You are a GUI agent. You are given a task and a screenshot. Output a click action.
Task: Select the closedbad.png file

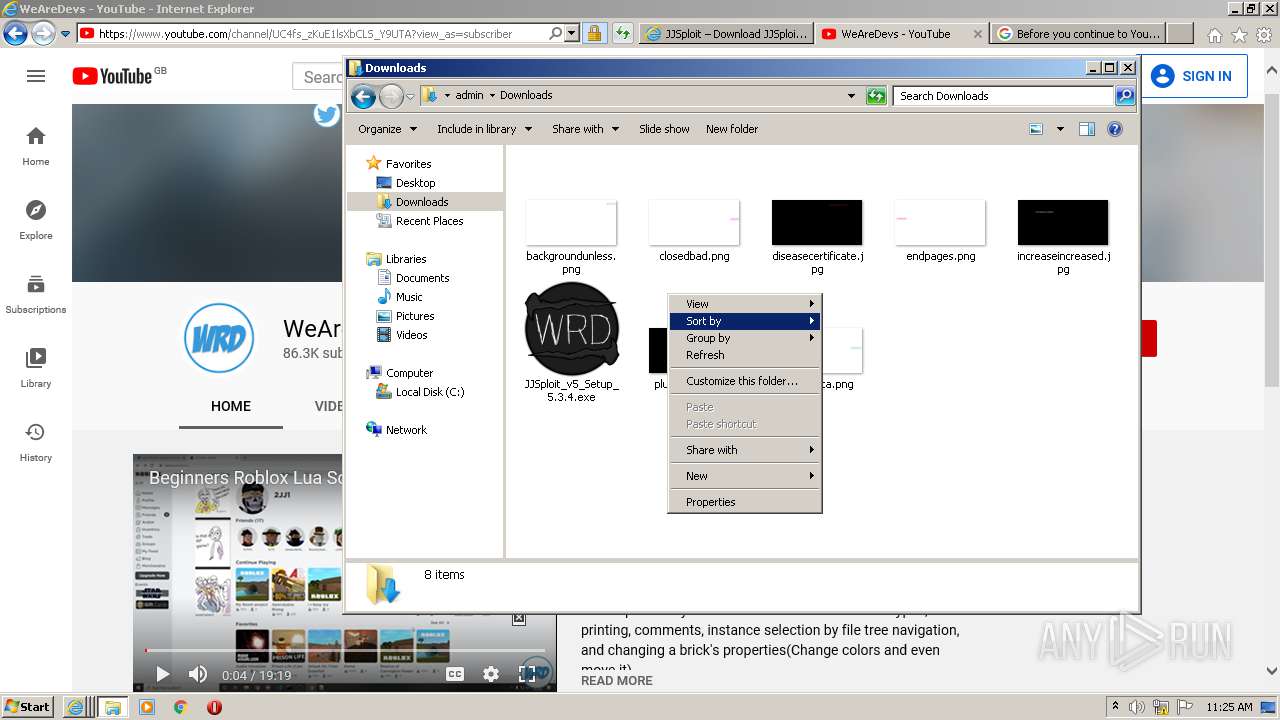point(694,231)
